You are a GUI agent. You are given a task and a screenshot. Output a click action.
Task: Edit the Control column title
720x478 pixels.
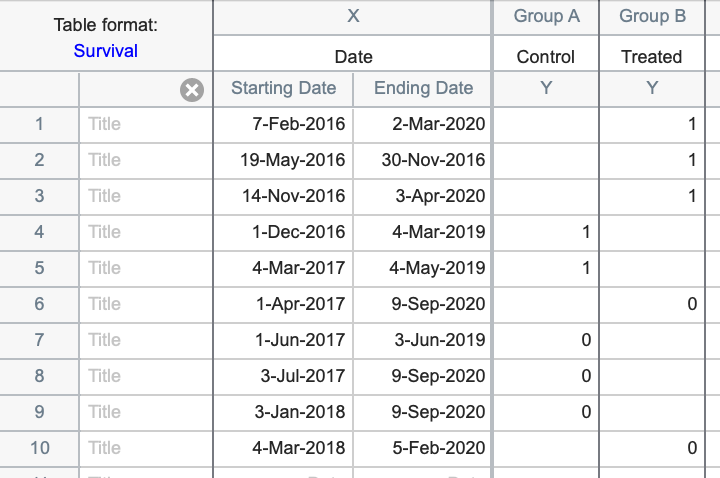pyautogui.click(x=546, y=57)
